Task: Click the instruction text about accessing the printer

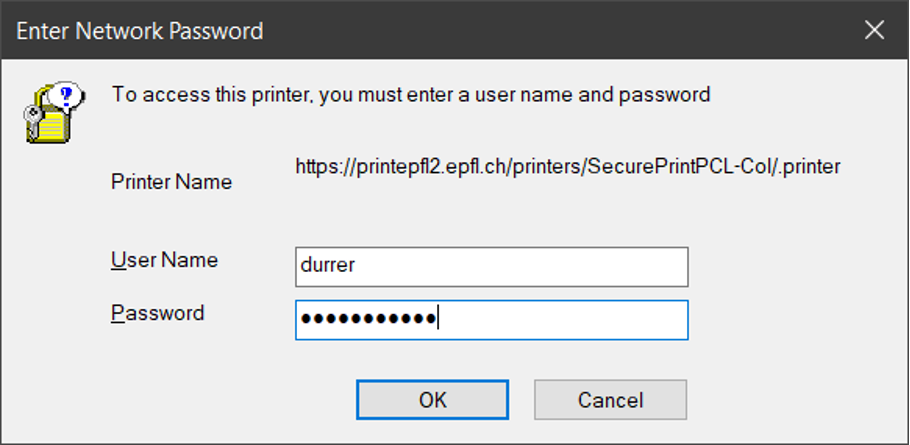Action: [411, 95]
